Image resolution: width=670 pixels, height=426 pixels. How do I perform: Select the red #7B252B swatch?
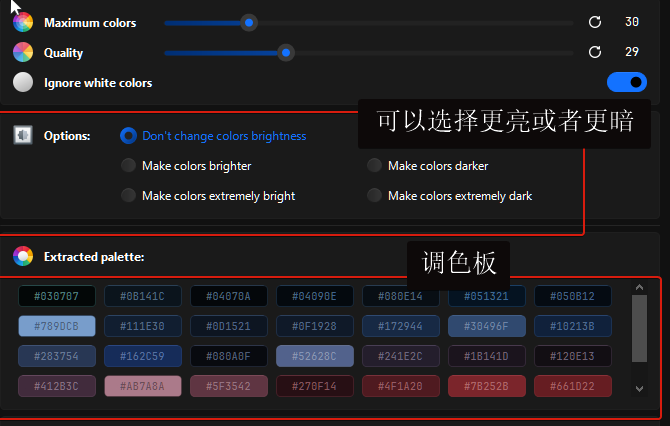pyautogui.click(x=486, y=386)
